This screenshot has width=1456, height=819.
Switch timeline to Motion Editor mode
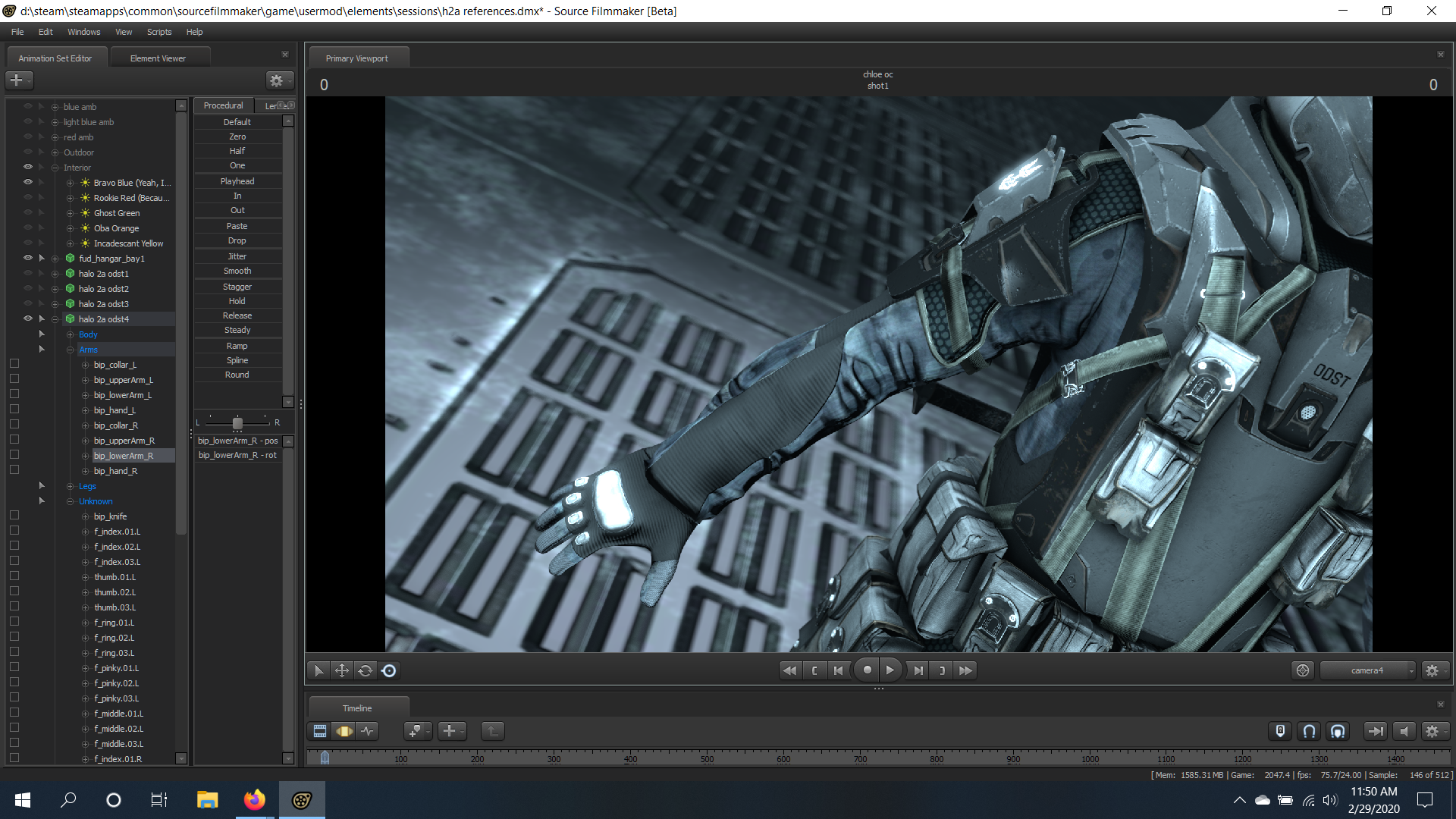pyautogui.click(x=344, y=731)
